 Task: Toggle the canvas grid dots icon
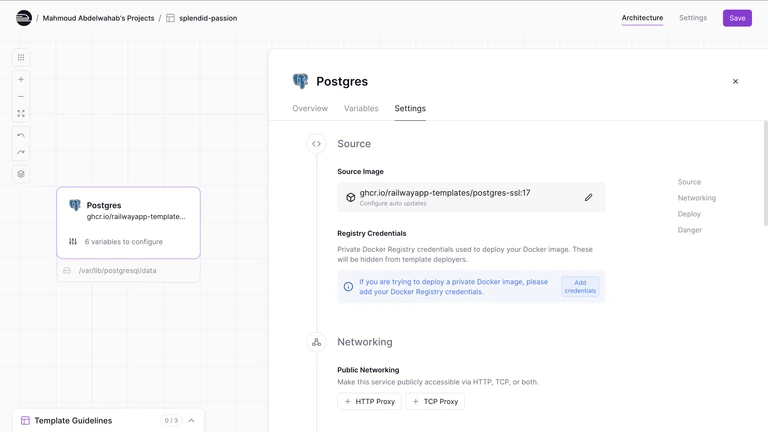click(x=21, y=57)
